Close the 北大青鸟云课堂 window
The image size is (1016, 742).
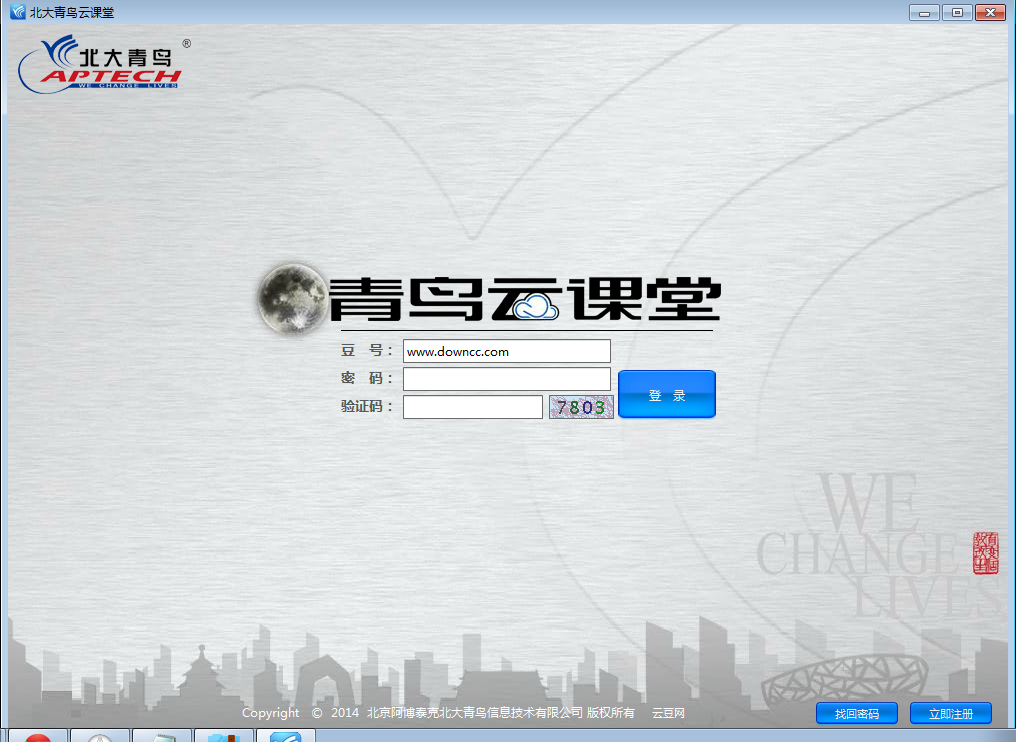point(990,12)
